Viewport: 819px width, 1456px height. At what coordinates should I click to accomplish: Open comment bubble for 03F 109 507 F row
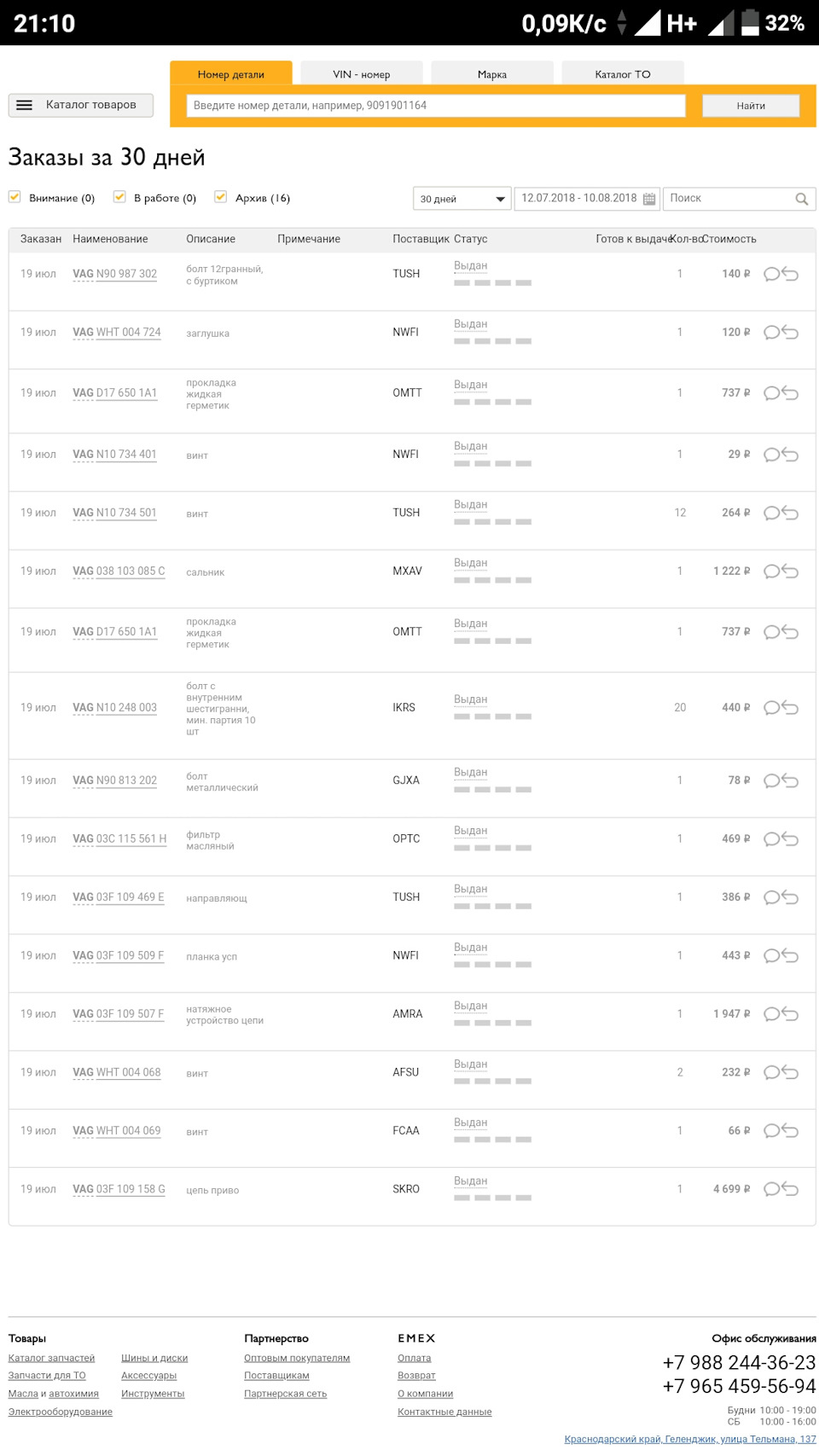pyautogui.click(x=771, y=1014)
